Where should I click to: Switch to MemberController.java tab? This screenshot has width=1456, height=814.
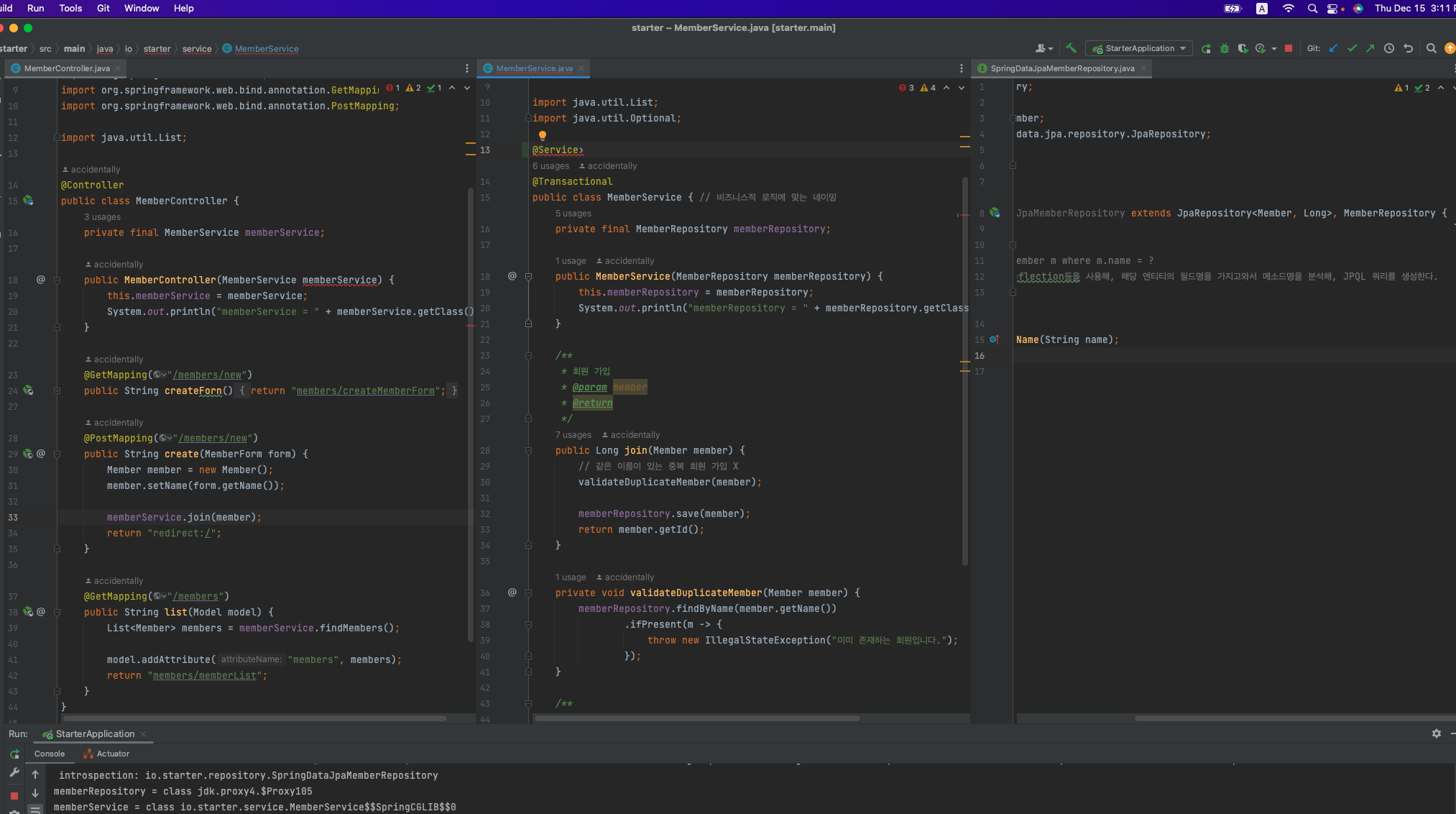66,68
